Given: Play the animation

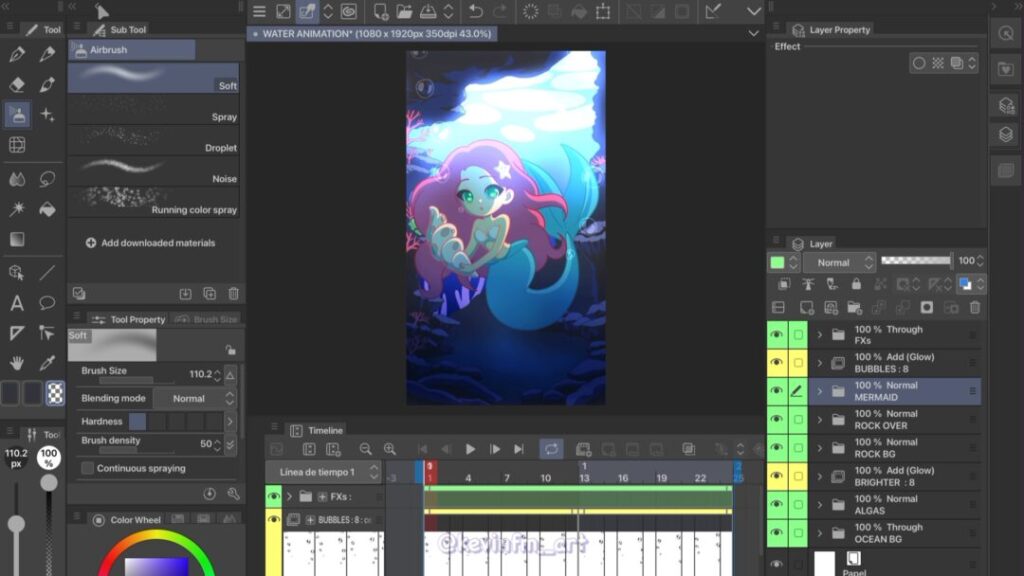Looking at the screenshot, I should pyautogui.click(x=470, y=449).
